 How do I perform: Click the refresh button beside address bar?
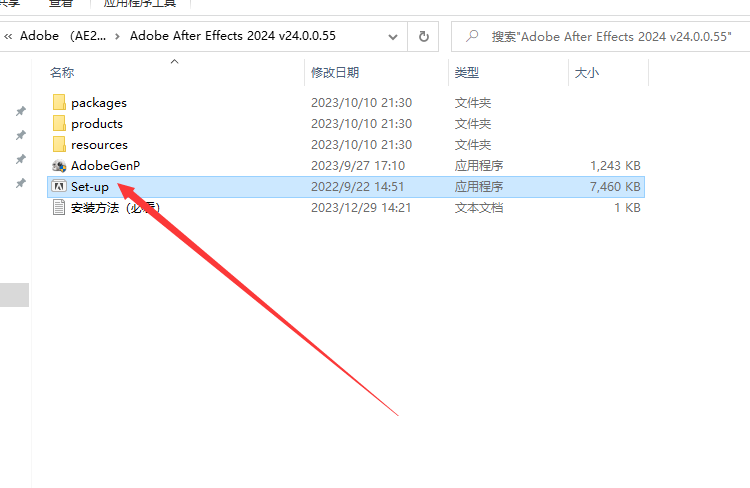click(x=423, y=36)
